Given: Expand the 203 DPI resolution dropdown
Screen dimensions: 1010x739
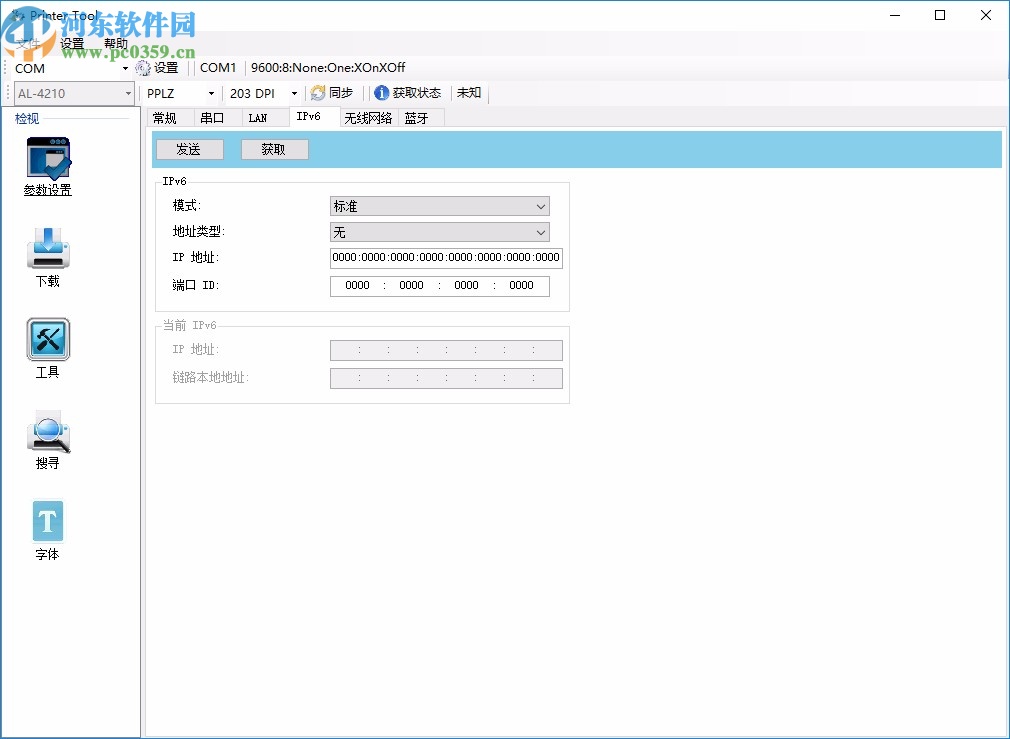Looking at the screenshot, I should (x=291, y=92).
